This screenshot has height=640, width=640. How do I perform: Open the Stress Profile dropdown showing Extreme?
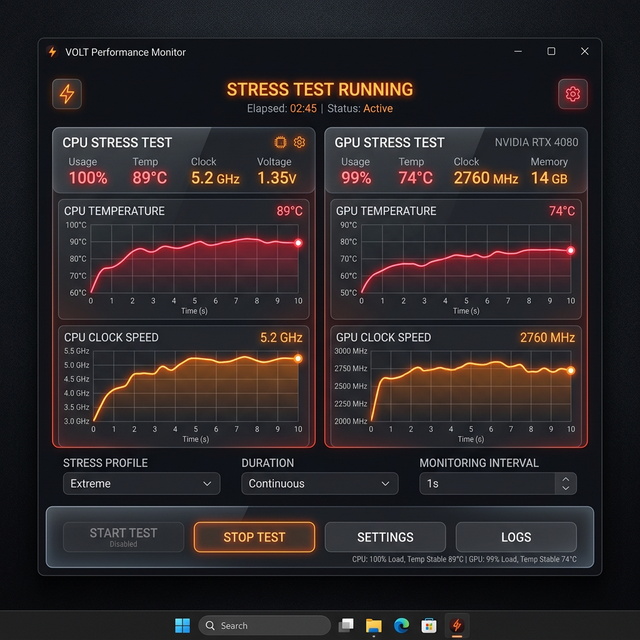click(142, 484)
